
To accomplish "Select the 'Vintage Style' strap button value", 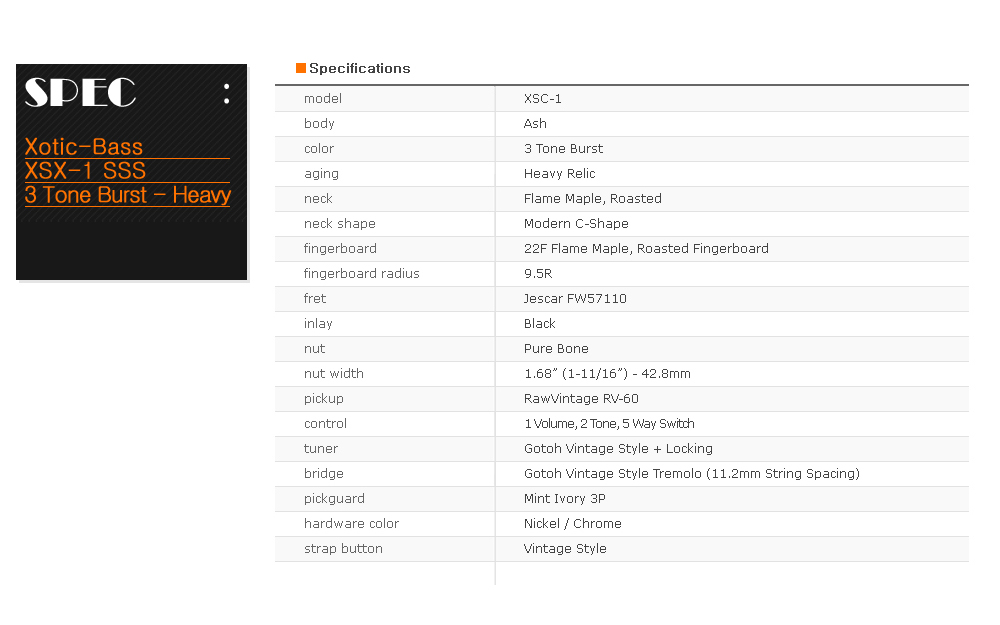I will [565, 548].
